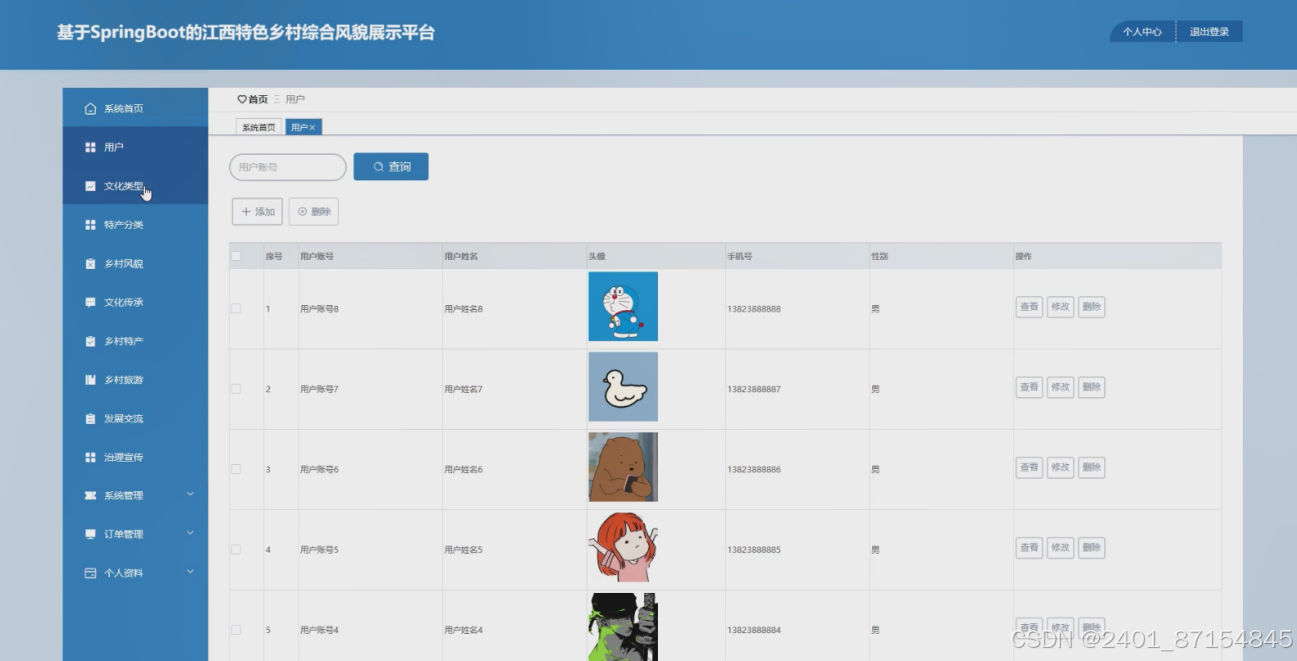This screenshot has height=661, width=1297.
Task: Click the 首页 breadcrumb link
Action: tap(258, 99)
